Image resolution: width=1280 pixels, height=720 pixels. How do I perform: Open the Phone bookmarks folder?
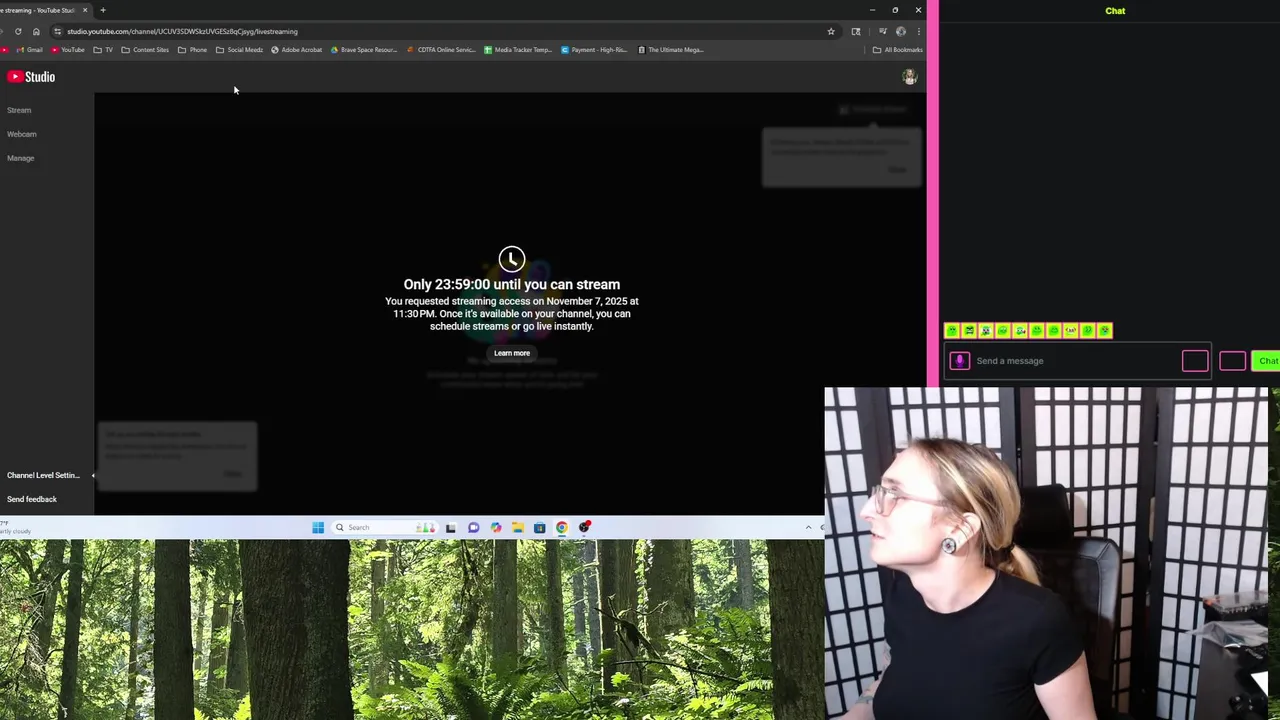(193, 50)
